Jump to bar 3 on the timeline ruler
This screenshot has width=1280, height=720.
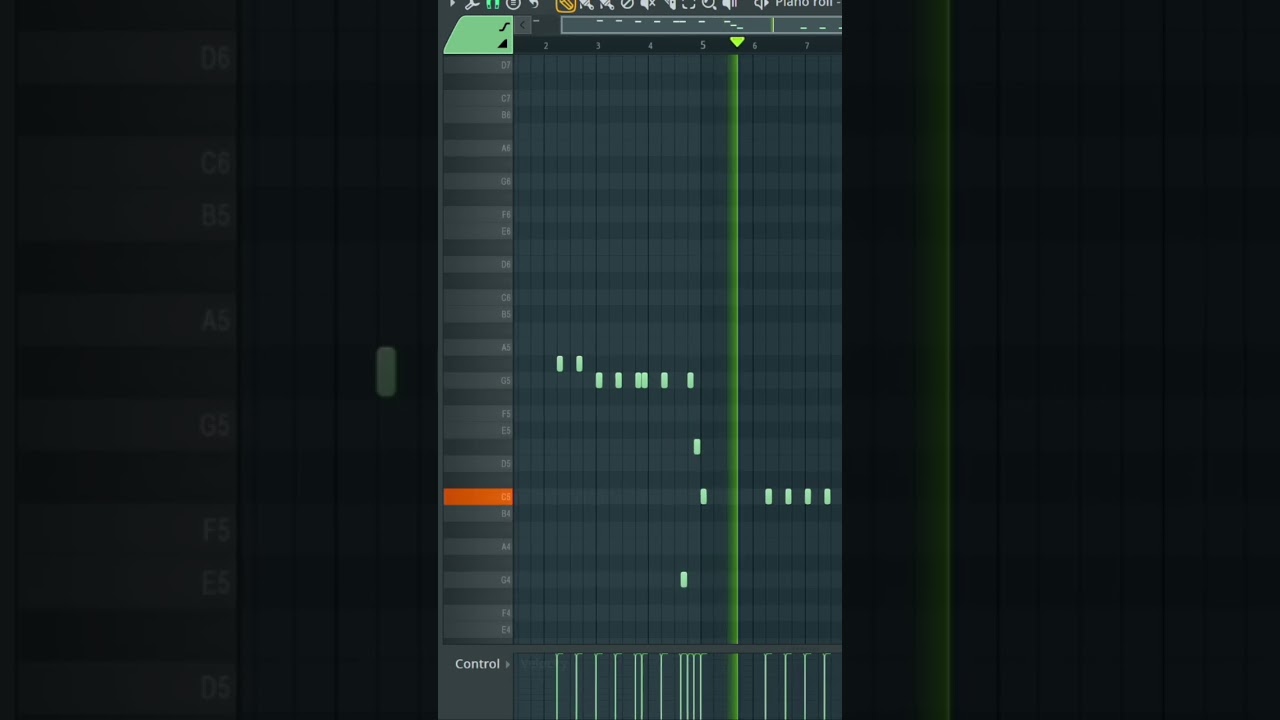pyautogui.click(x=598, y=46)
